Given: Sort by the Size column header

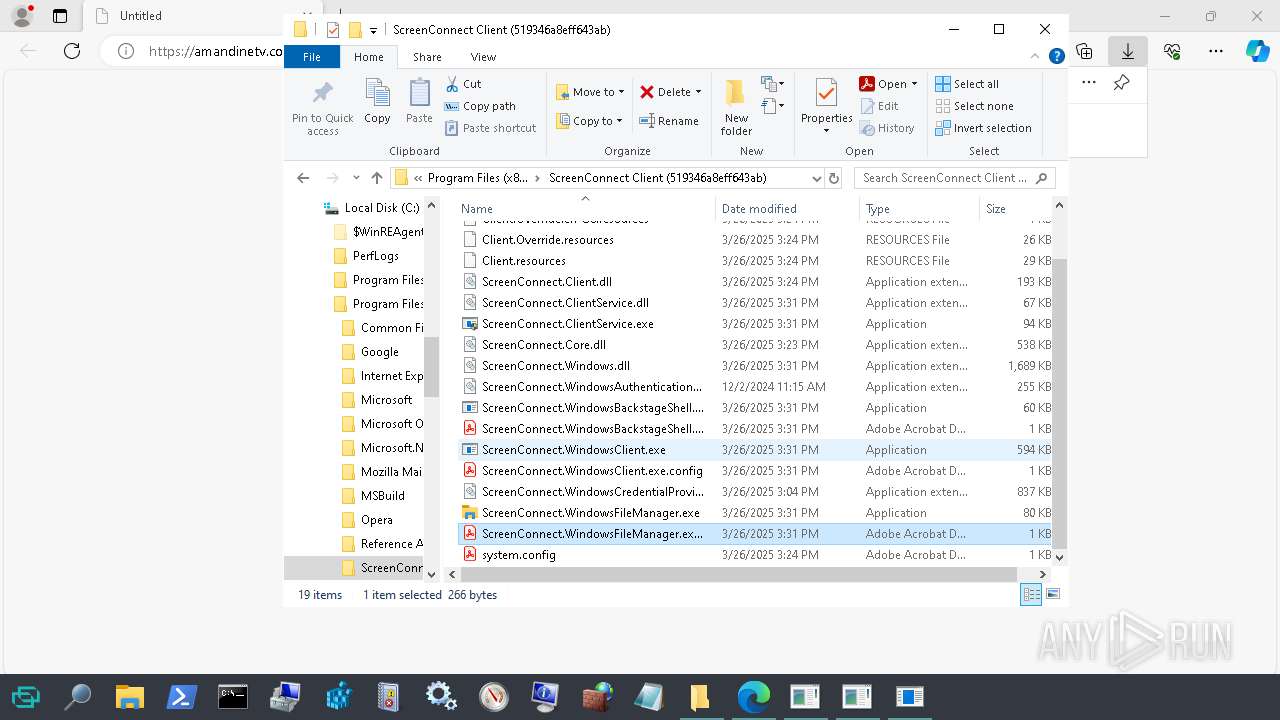Looking at the screenshot, I should point(1015,208).
